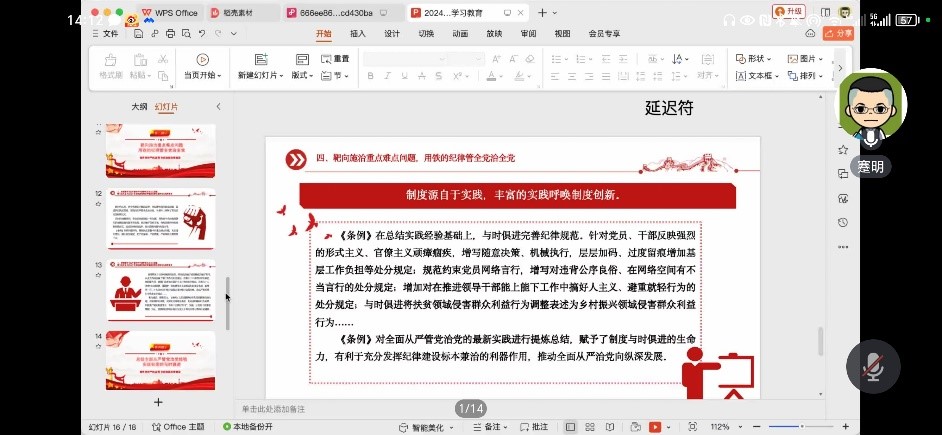Select slide 13 thumbnail in panel
The height and width of the screenshot is (435, 942).
160,291
